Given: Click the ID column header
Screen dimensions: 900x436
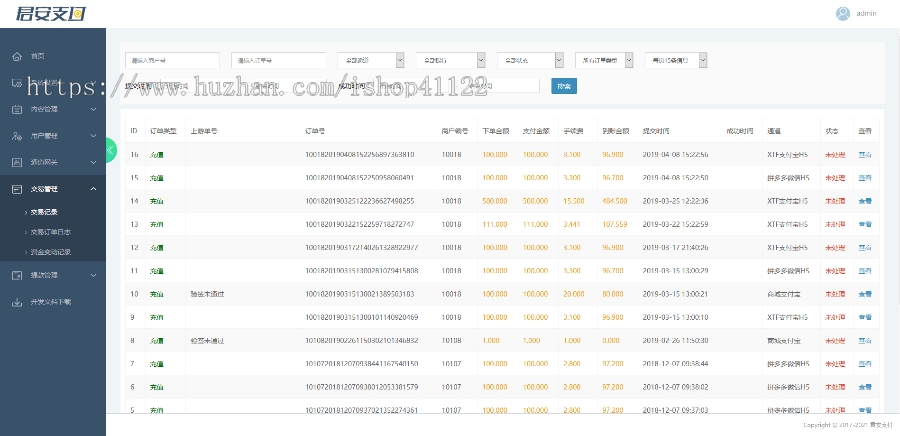Looking at the screenshot, I should 134,131.
